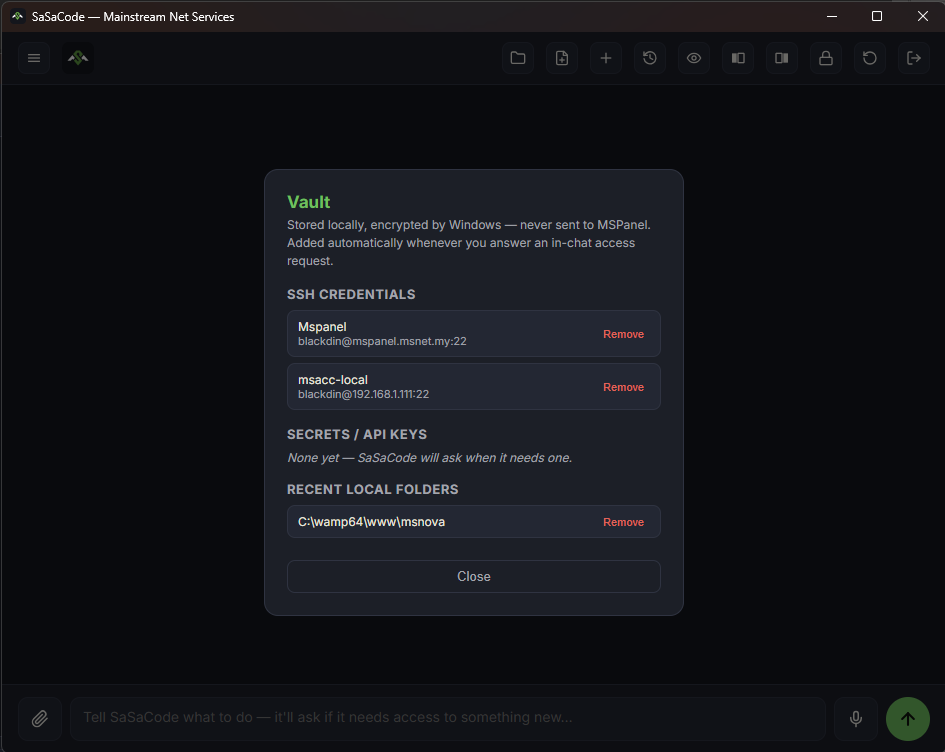Attach a file with paperclip icon
The height and width of the screenshot is (752, 945).
pyautogui.click(x=40, y=718)
